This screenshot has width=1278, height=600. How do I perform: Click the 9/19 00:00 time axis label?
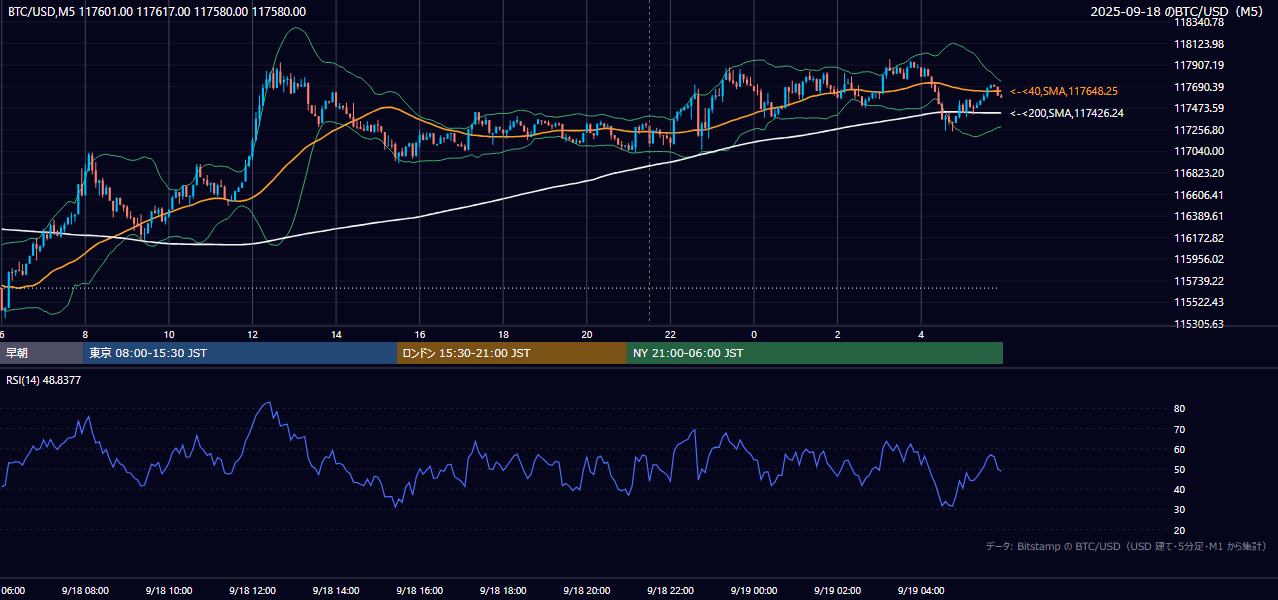754,591
